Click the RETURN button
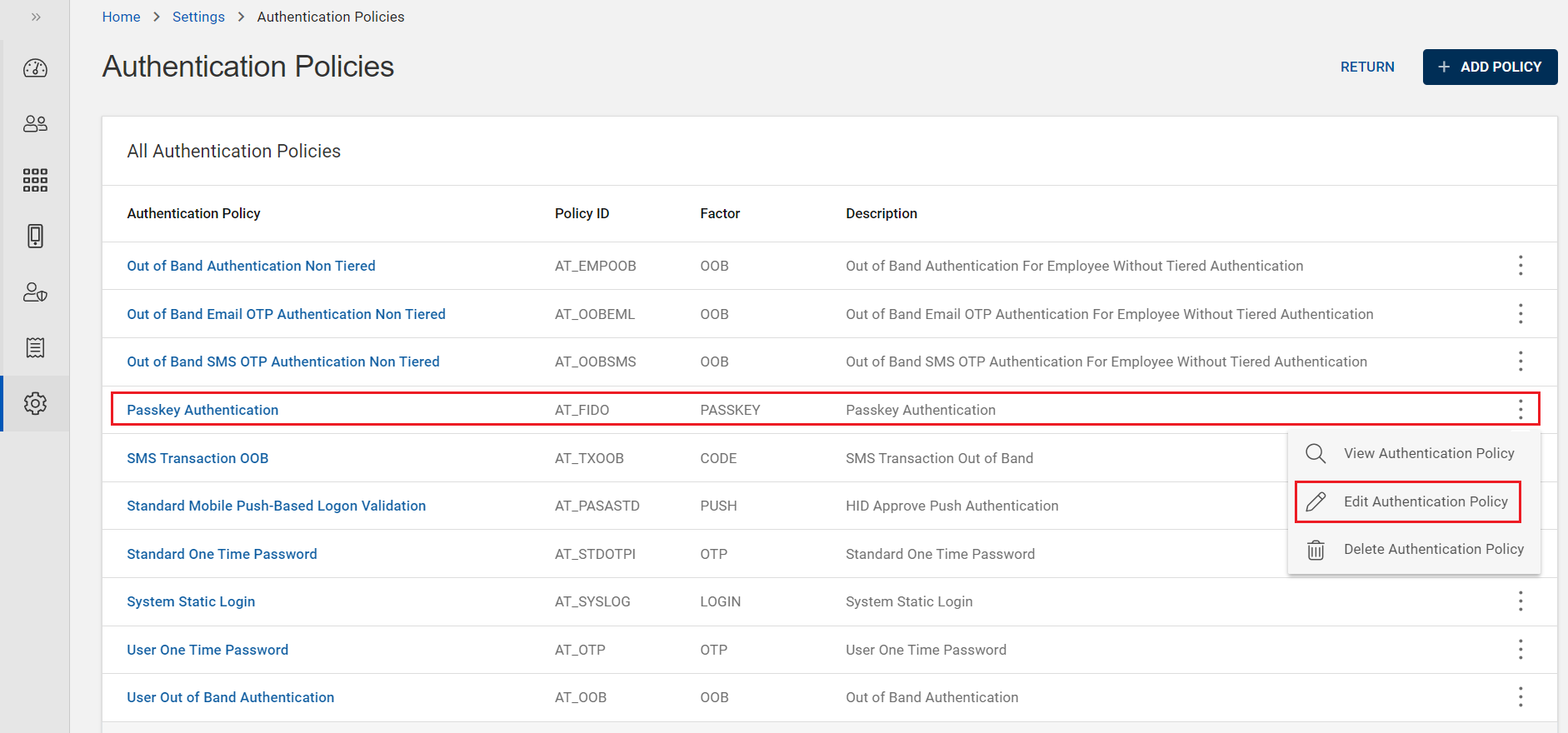This screenshot has width=1568, height=733. tap(1366, 67)
